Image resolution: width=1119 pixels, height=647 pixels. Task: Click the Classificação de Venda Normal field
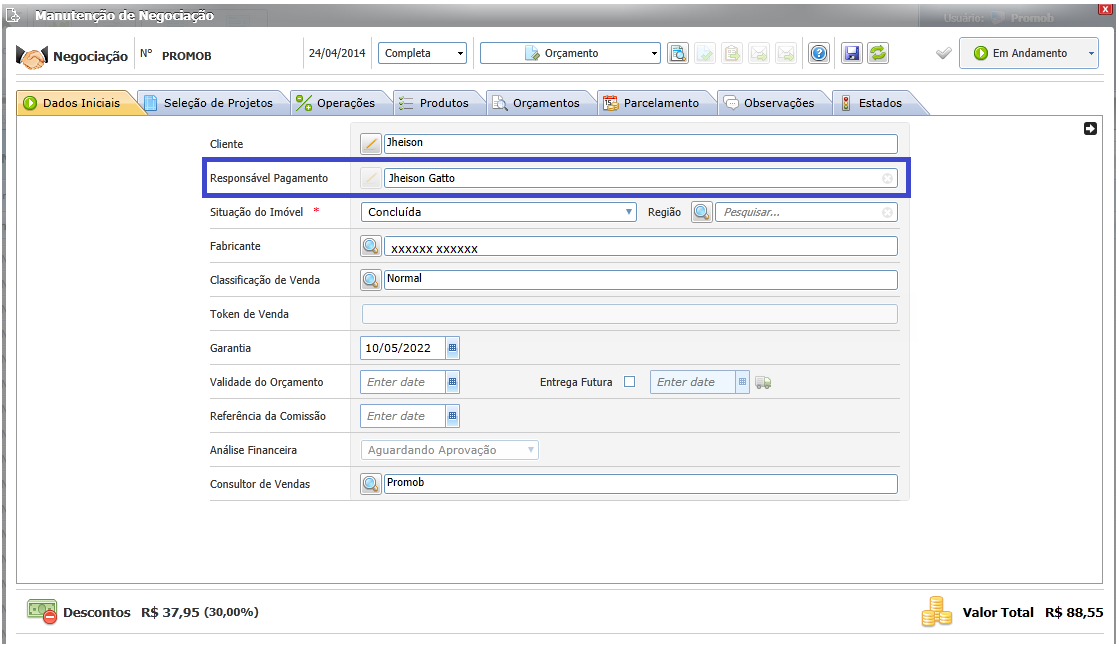click(x=640, y=280)
